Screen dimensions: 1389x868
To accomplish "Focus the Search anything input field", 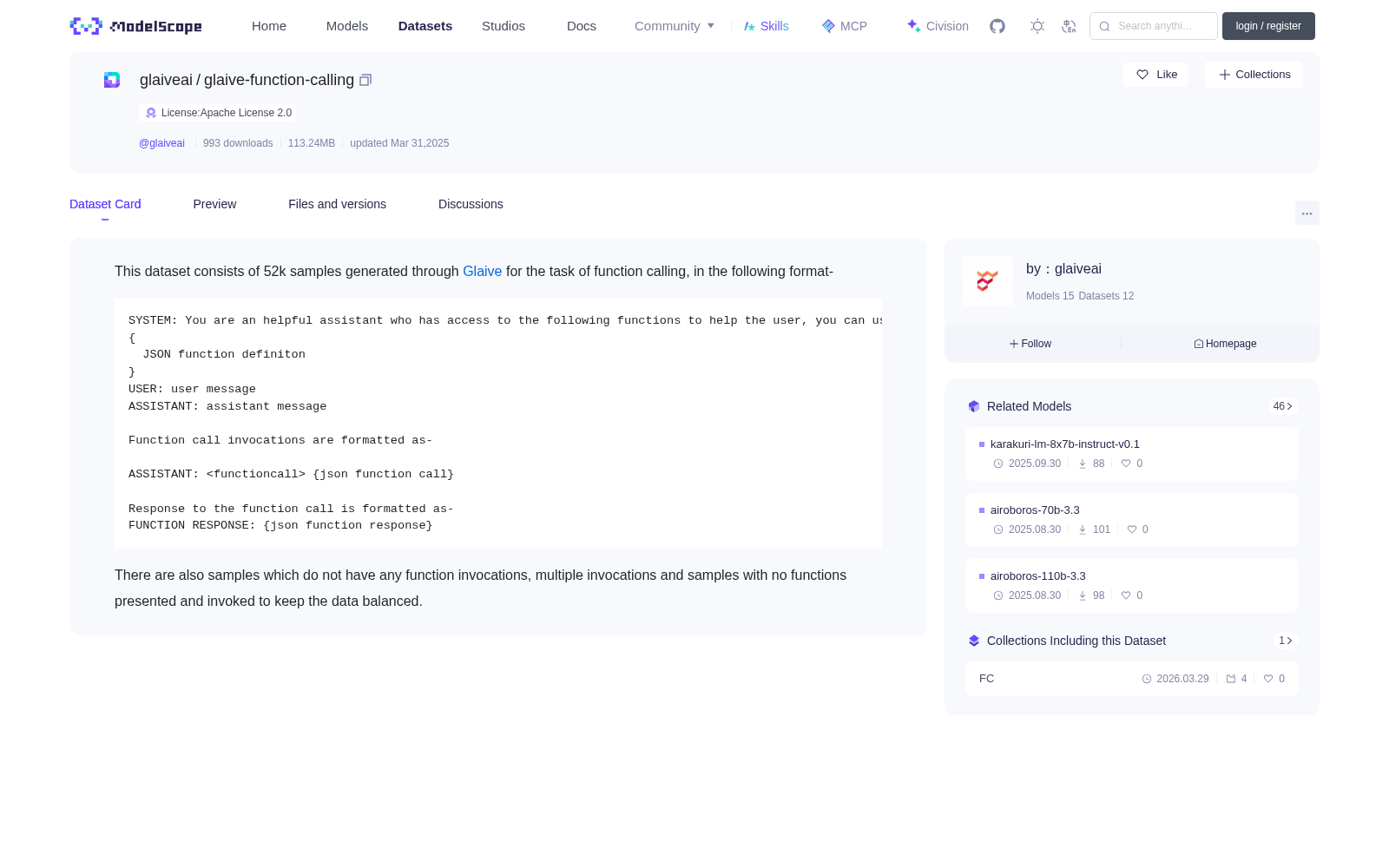I will click(1154, 26).
